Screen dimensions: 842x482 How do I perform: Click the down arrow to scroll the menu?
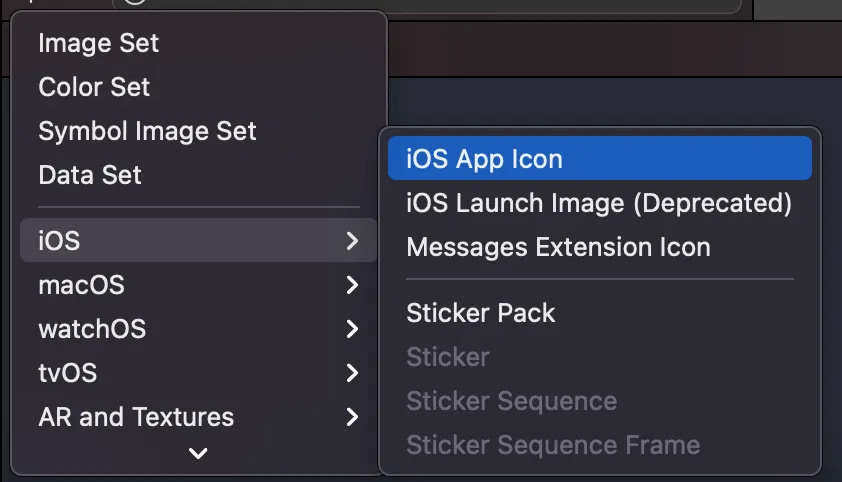tap(198, 453)
